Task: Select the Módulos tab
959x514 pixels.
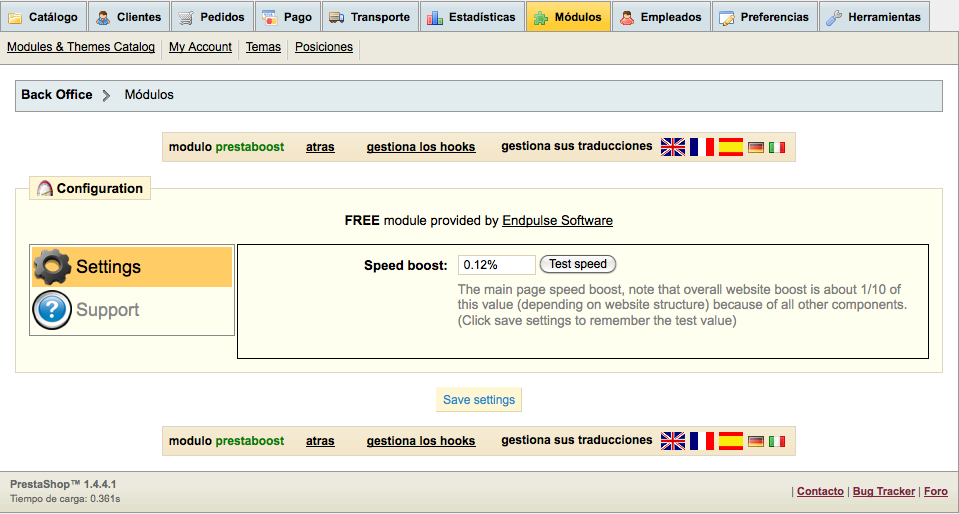Action: (568, 17)
